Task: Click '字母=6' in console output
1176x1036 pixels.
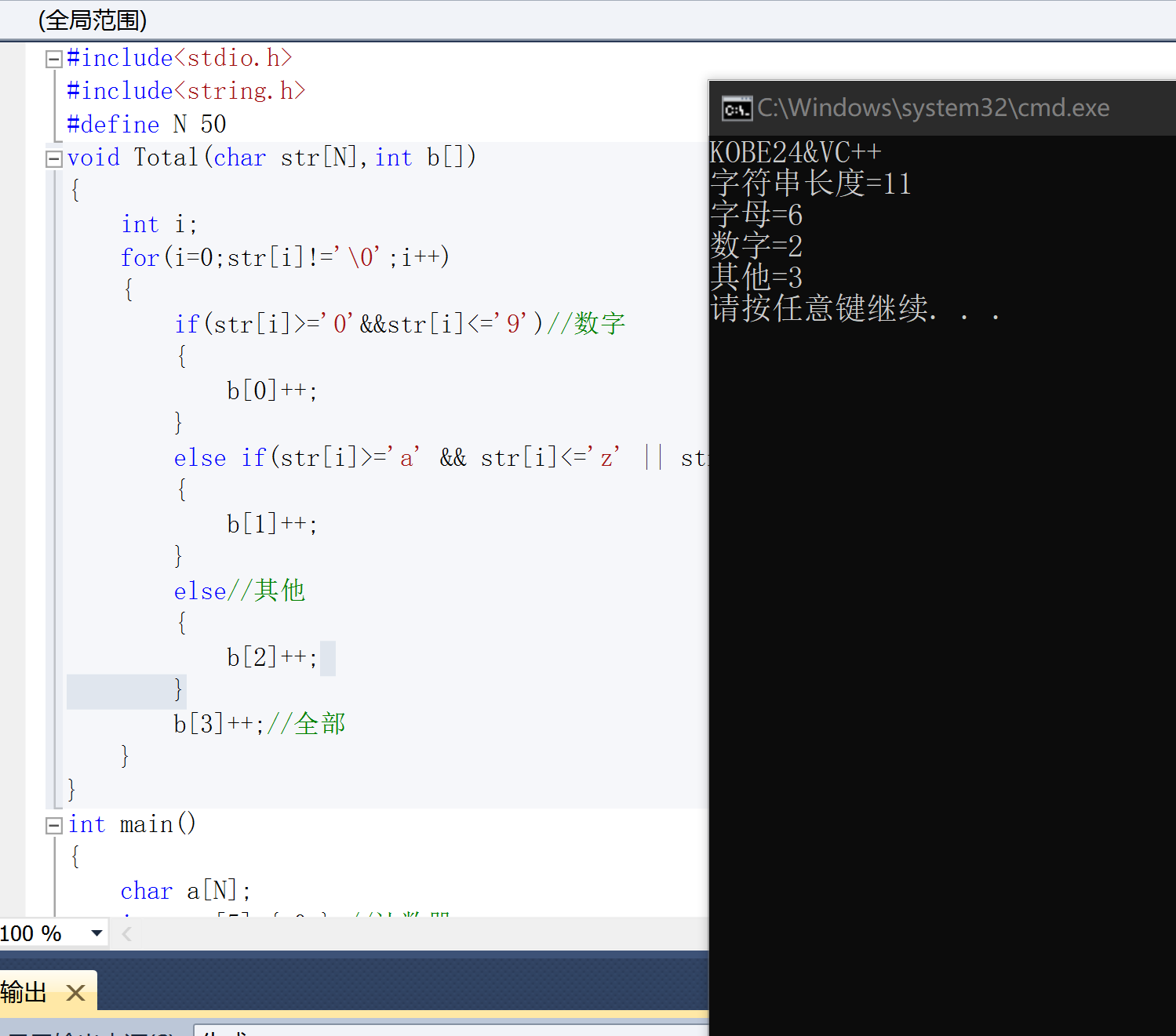Action: coord(756,214)
